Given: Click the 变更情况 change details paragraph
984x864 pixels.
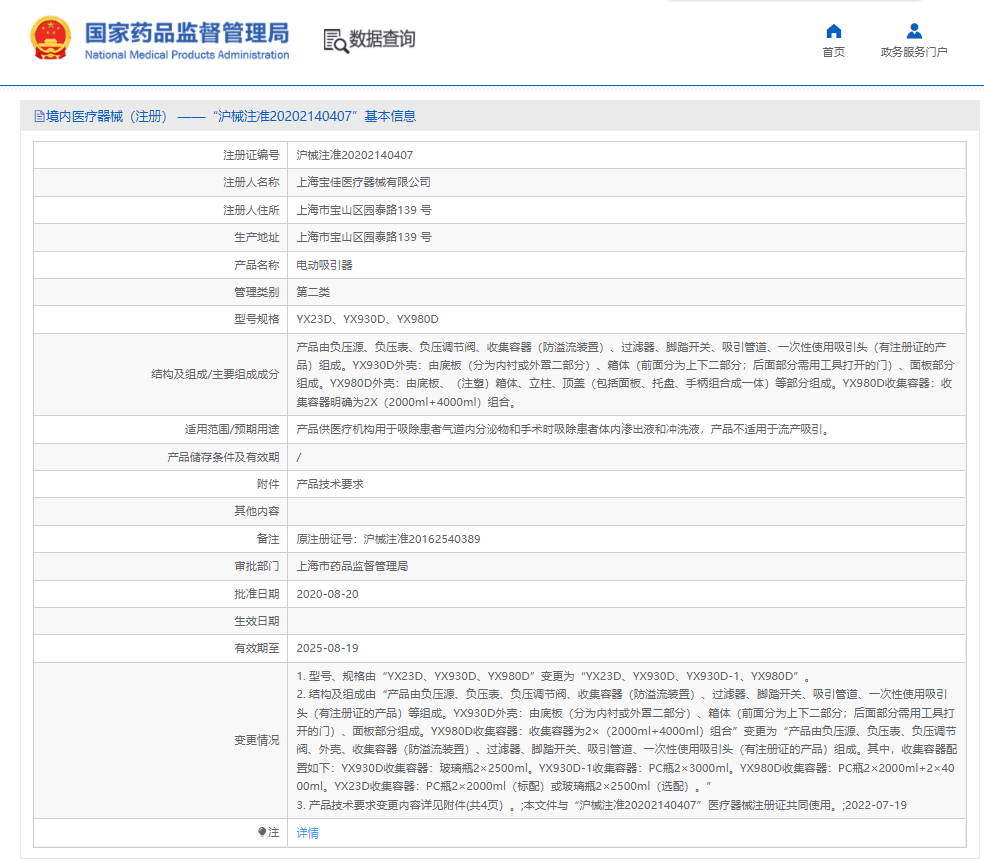Looking at the screenshot, I should [x=626, y=740].
